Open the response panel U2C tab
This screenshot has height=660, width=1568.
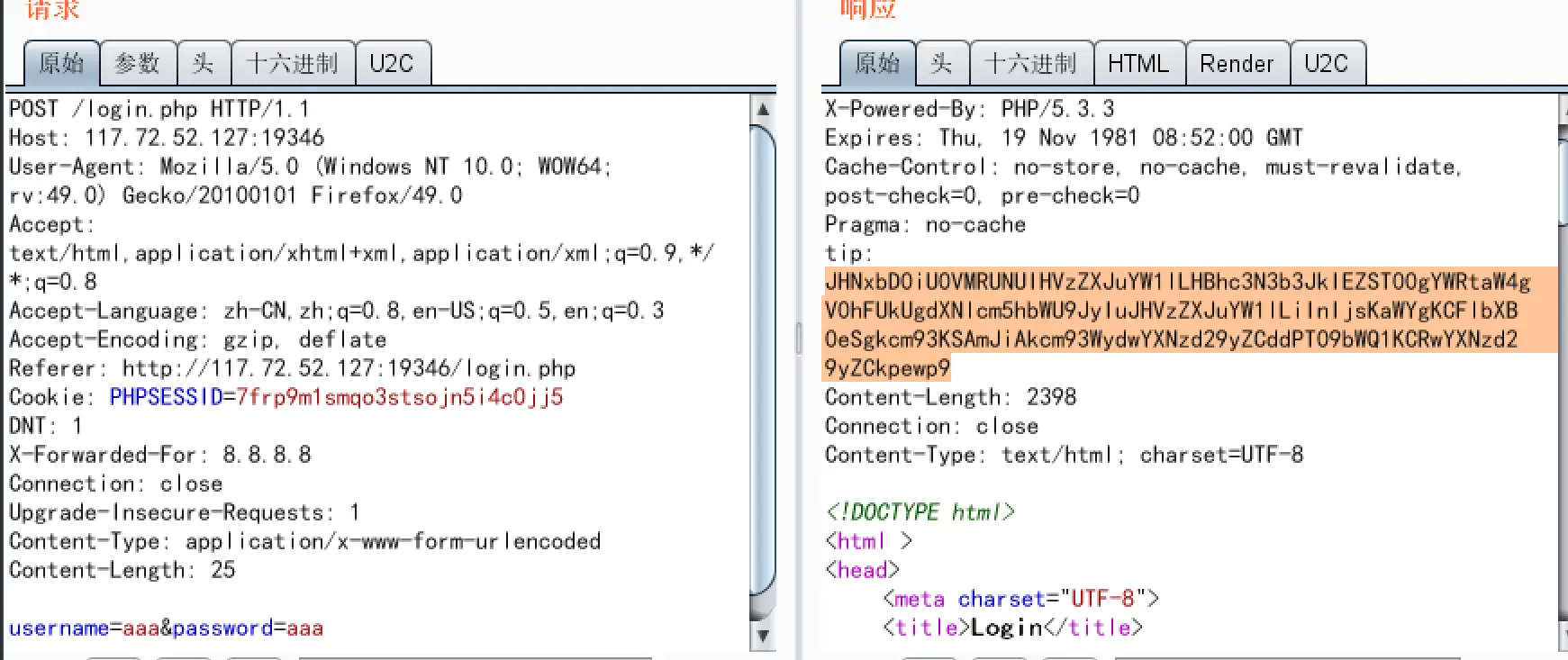coord(1327,63)
